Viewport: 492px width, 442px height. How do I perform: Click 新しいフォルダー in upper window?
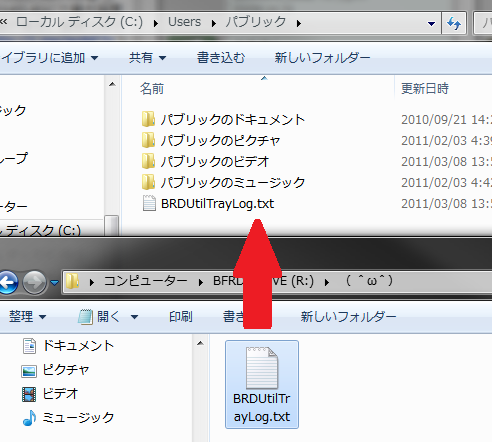322,58
